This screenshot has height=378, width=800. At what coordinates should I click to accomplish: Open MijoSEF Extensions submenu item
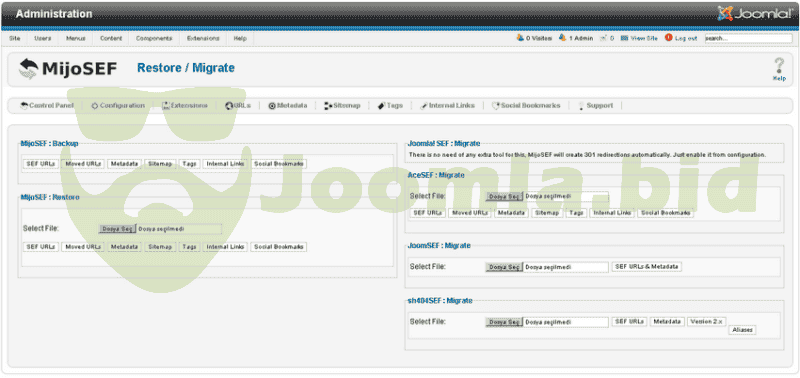coord(185,106)
